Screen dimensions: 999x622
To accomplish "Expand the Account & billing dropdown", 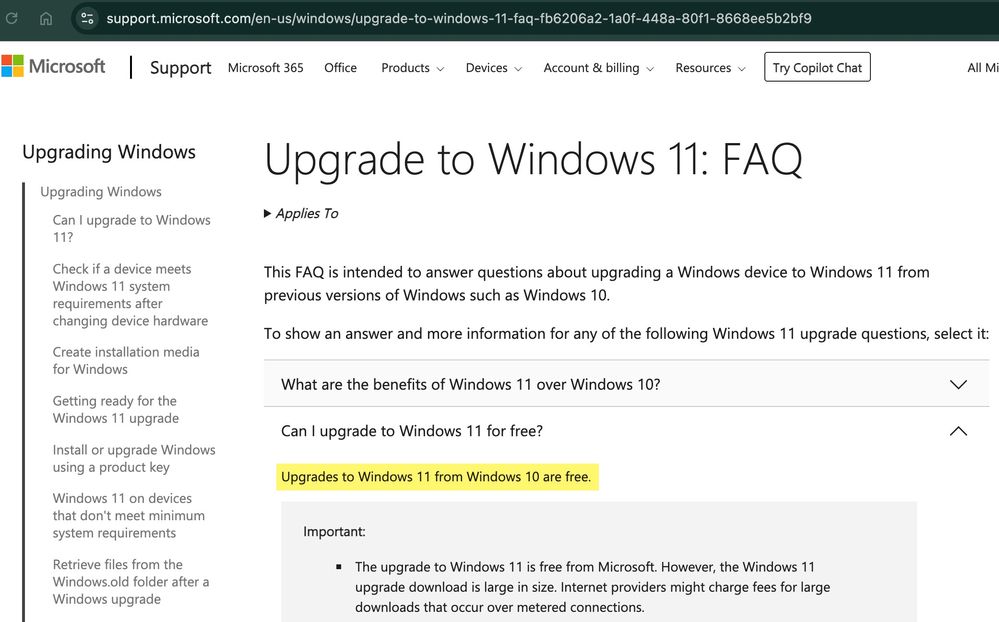I will tap(598, 68).
